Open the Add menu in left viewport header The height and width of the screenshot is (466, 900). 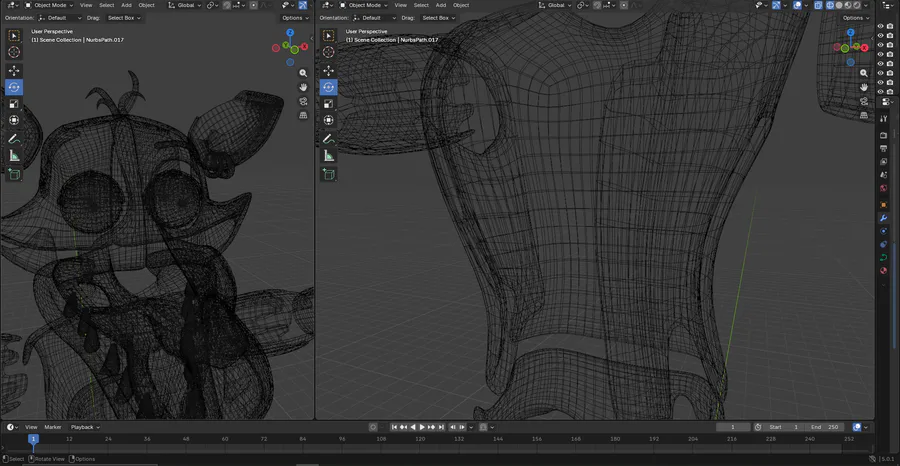(x=126, y=5)
